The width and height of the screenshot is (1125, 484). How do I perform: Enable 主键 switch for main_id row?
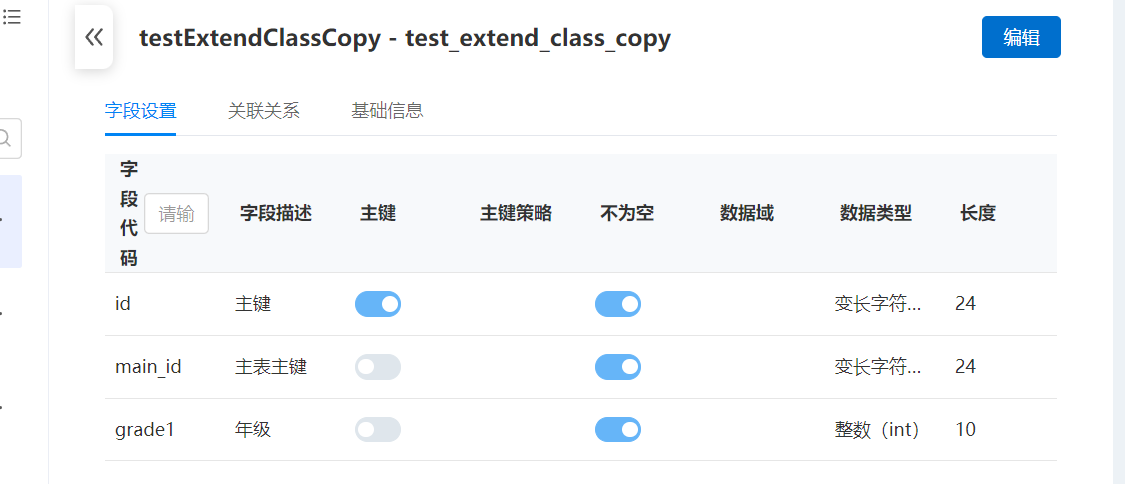click(x=378, y=367)
